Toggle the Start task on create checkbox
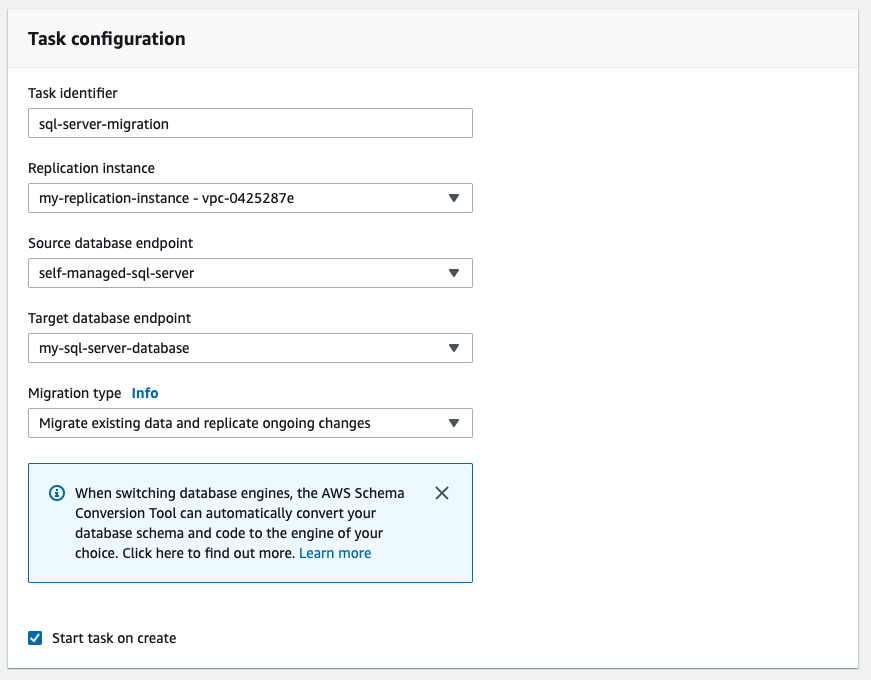This screenshot has height=680, width=871. tap(34, 637)
